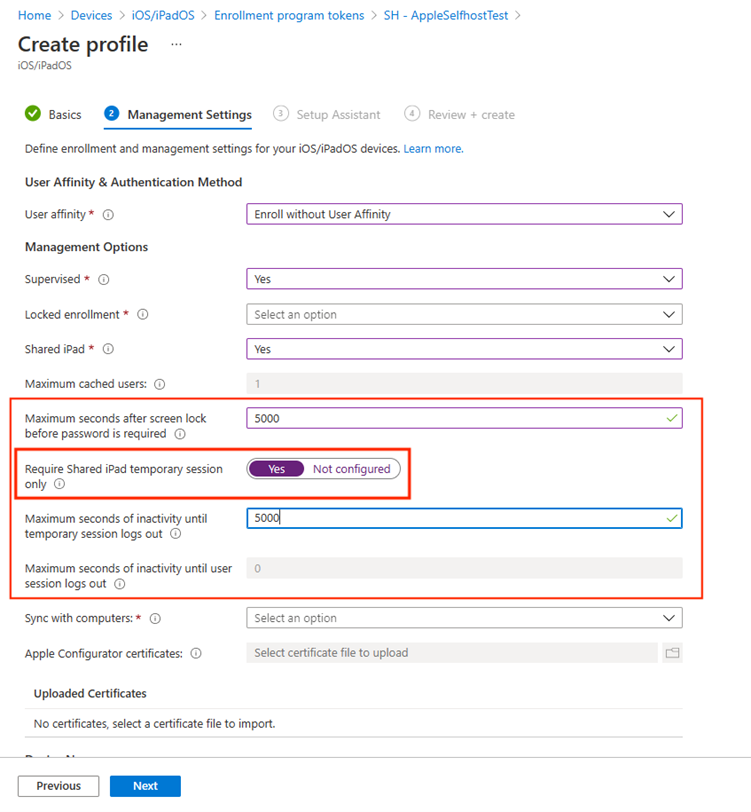The height and width of the screenshot is (812, 751).
Task: Click the Shared iPad info icon
Action: (108, 349)
